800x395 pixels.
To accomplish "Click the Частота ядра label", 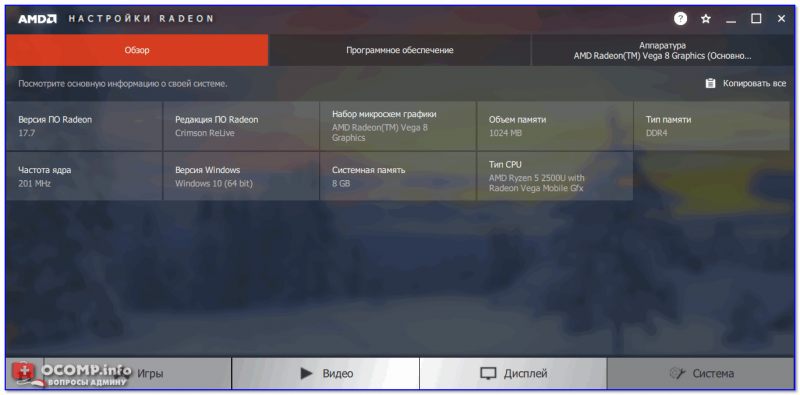I will click(x=45, y=170).
